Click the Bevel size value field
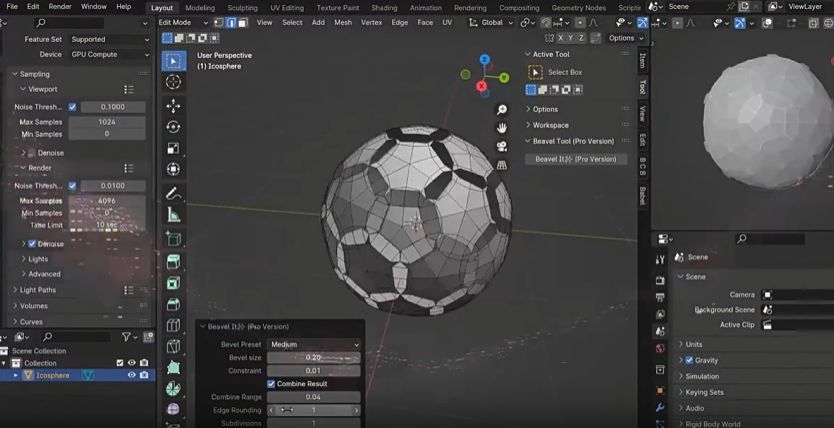This screenshot has width=834, height=428. [x=314, y=357]
